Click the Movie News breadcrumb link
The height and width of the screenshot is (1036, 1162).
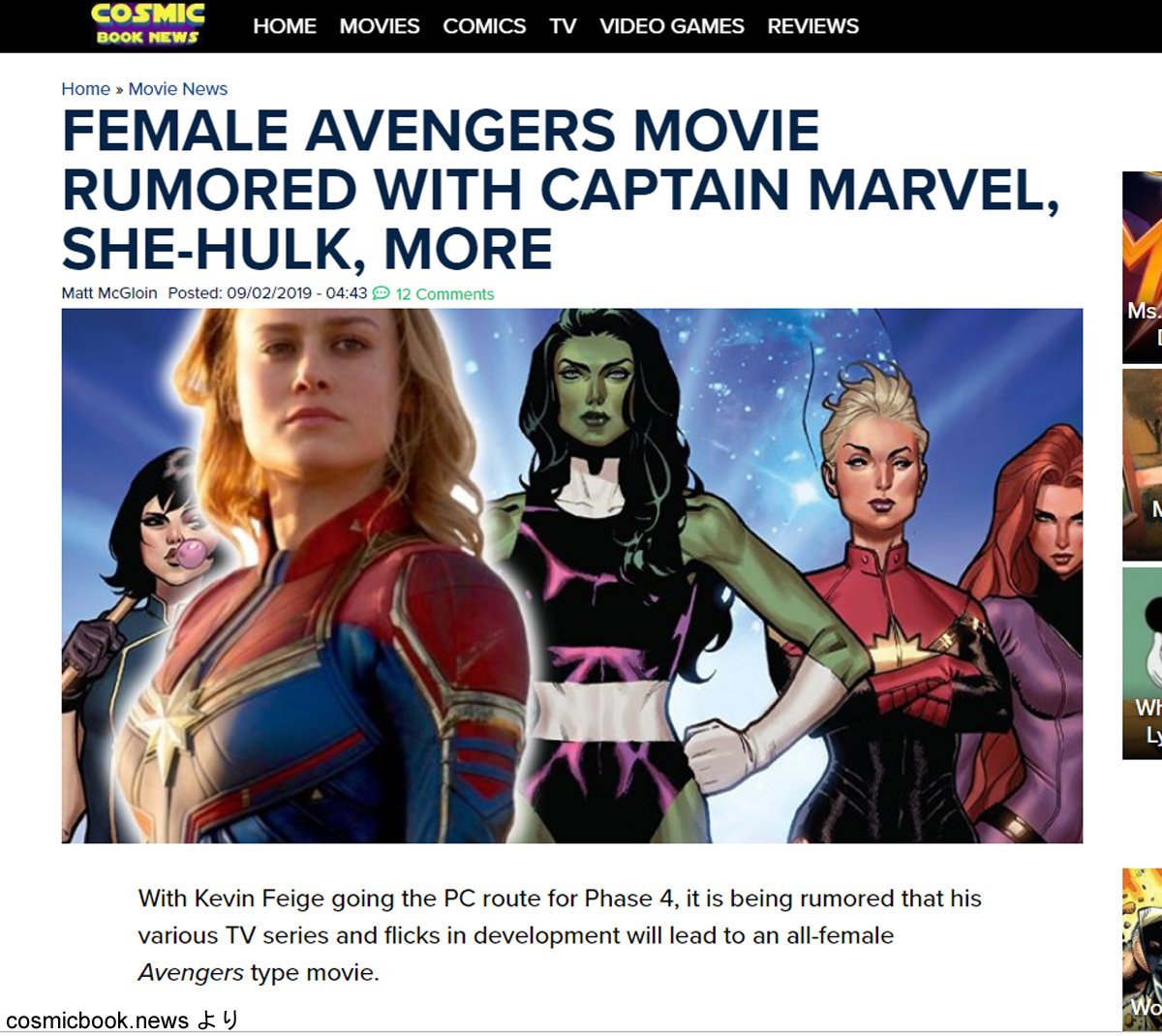click(x=178, y=89)
